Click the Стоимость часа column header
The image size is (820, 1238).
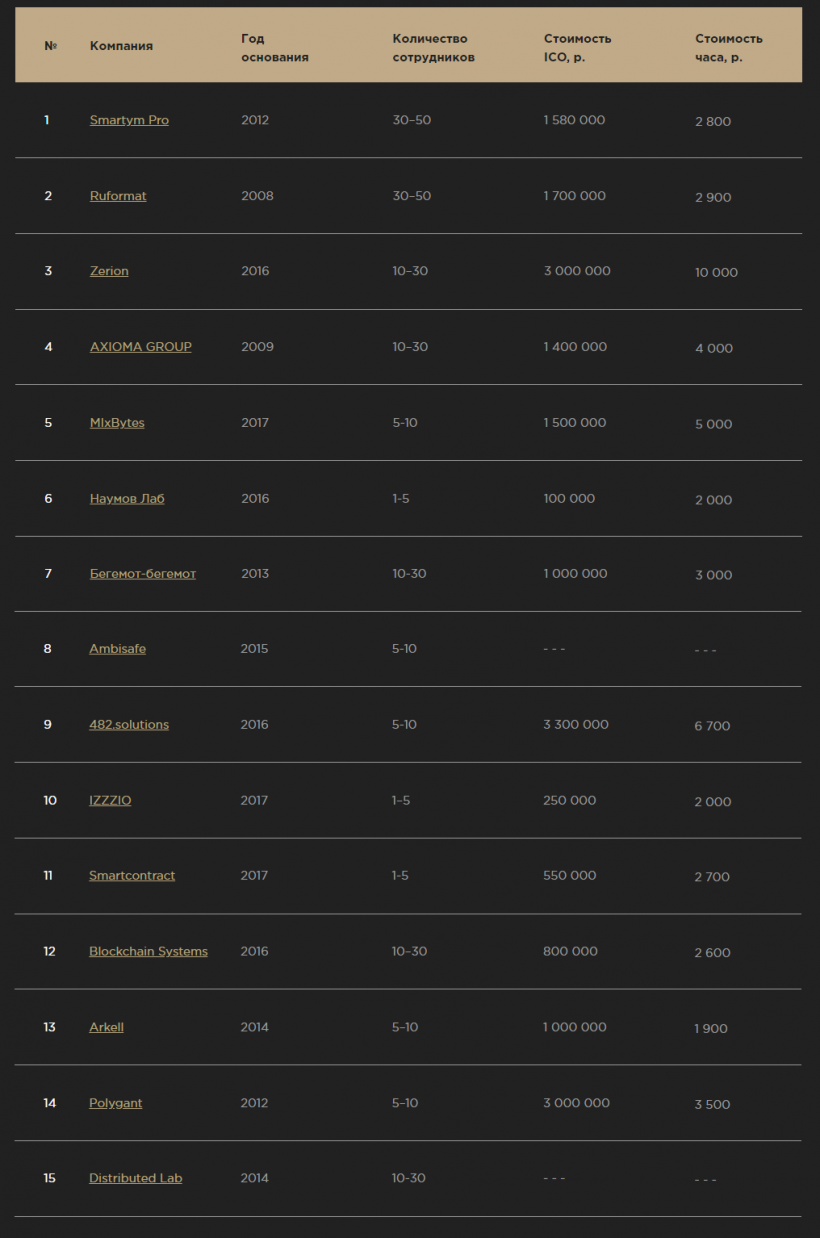(x=728, y=48)
